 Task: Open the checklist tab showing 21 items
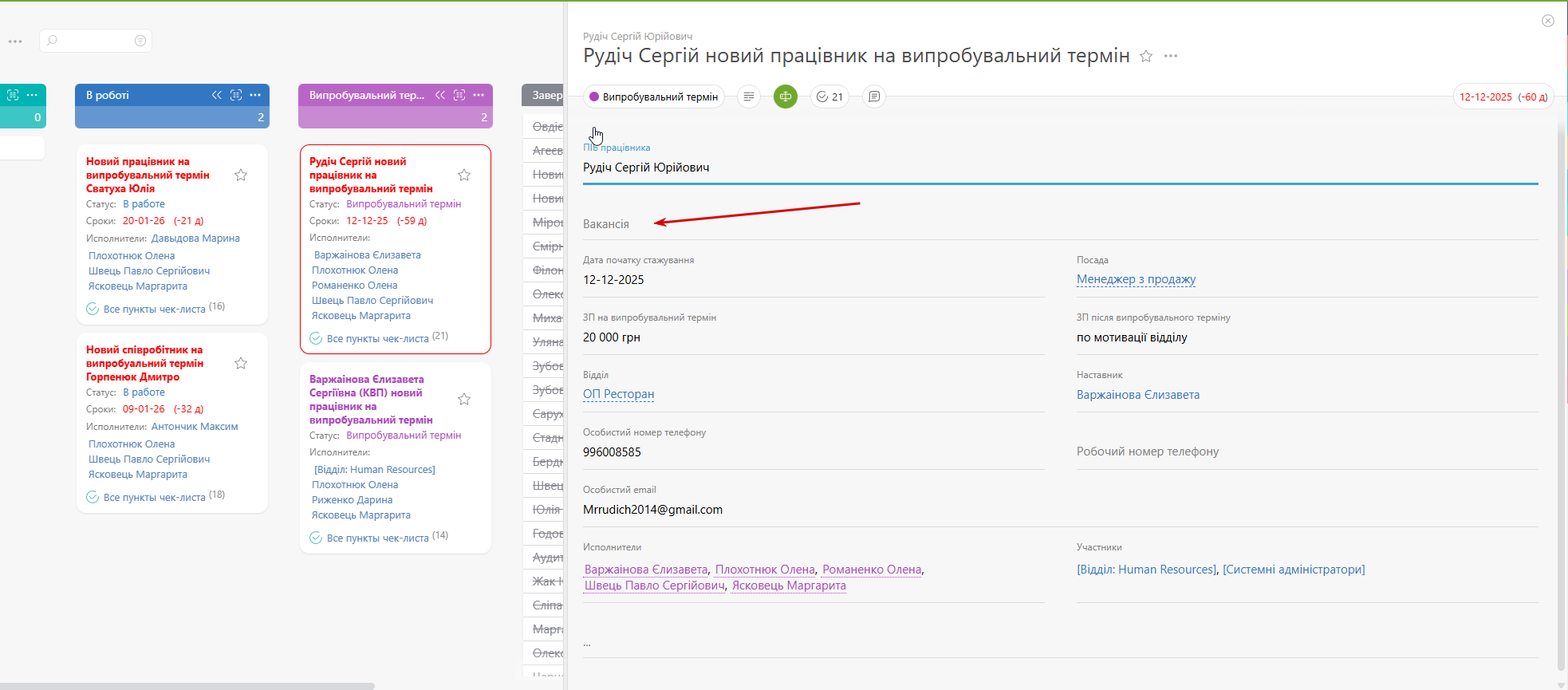[829, 97]
